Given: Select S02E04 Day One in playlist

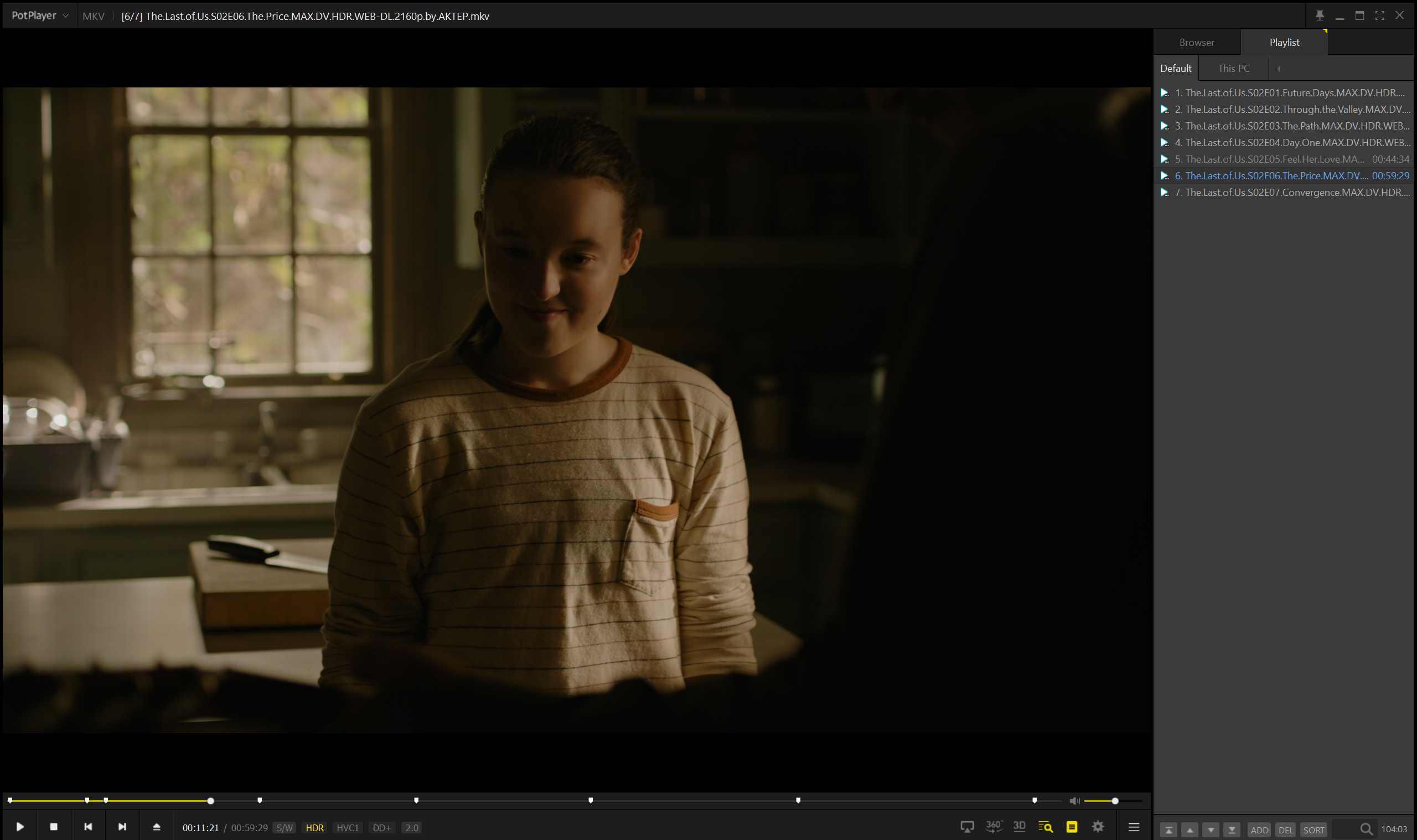Looking at the screenshot, I should pos(1284,143).
